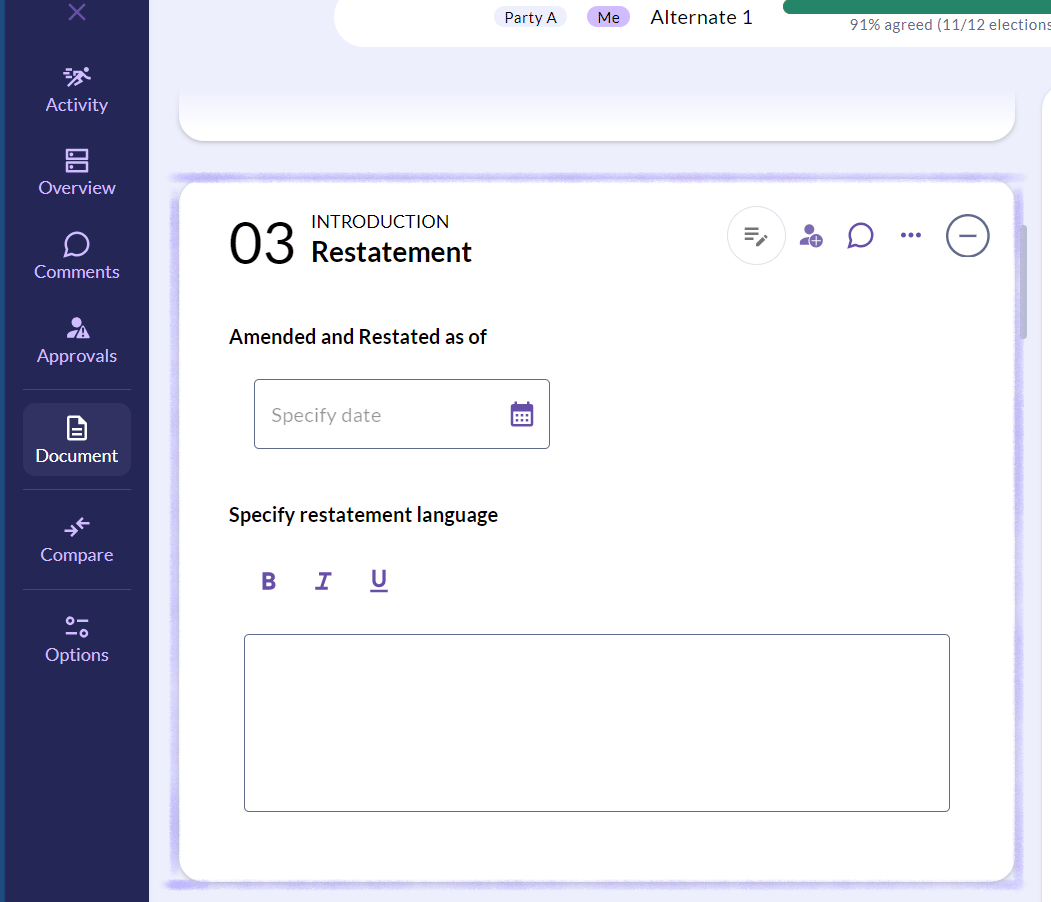Open the Compare view
Screen dimensions: 1051x902
pos(76,539)
